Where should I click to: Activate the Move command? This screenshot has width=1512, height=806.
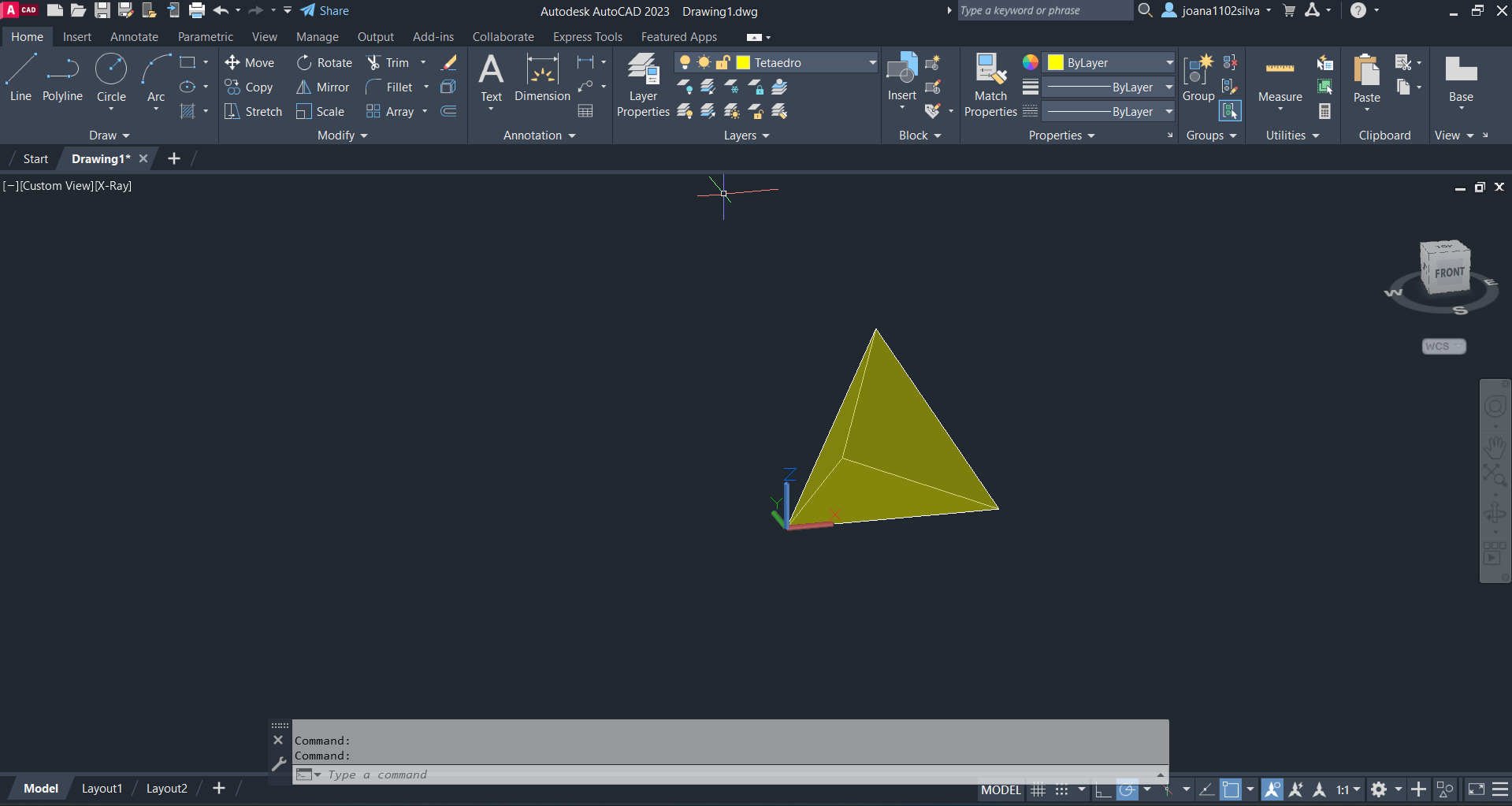click(249, 62)
